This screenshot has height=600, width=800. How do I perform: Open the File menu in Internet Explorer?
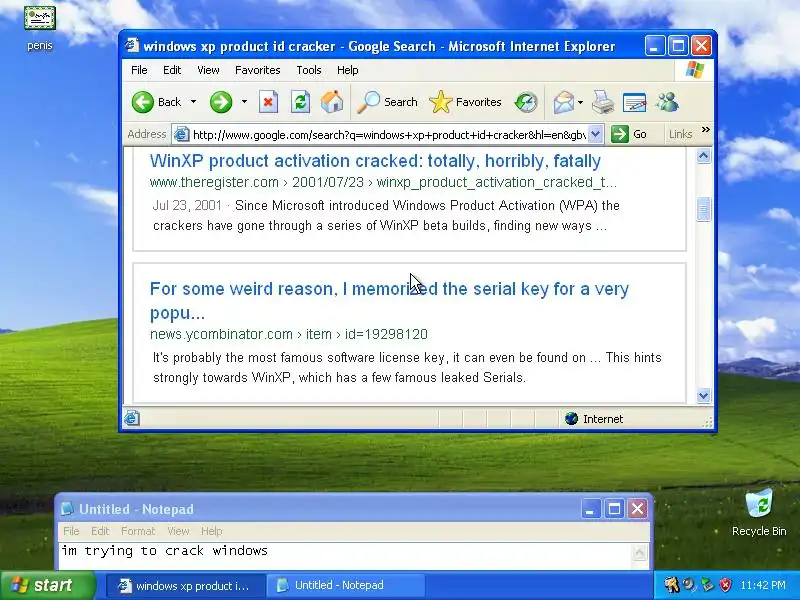(x=139, y=70)
